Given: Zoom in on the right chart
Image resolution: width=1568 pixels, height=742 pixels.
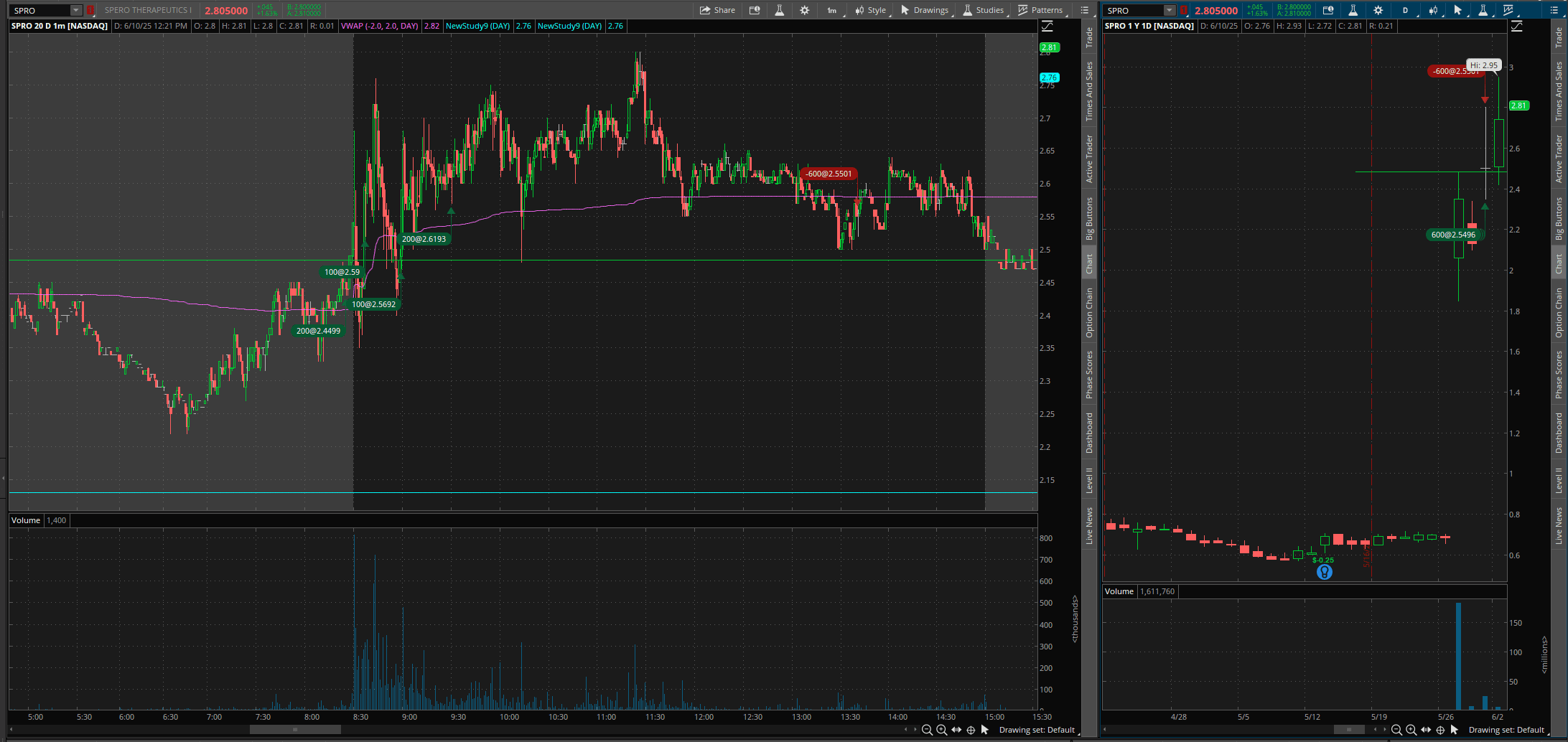Looking at the screenshot, I should (x=1411, y=730).
